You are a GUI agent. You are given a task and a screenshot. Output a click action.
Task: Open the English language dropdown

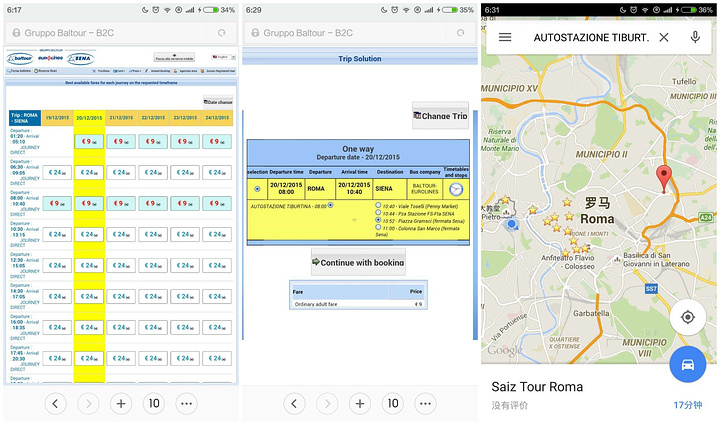coord(223,57)
